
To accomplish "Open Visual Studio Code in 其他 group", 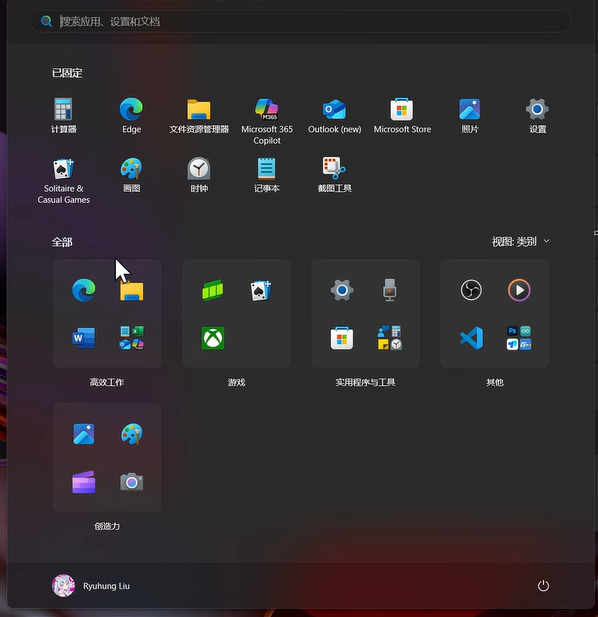I will click(x=471, y=338).
